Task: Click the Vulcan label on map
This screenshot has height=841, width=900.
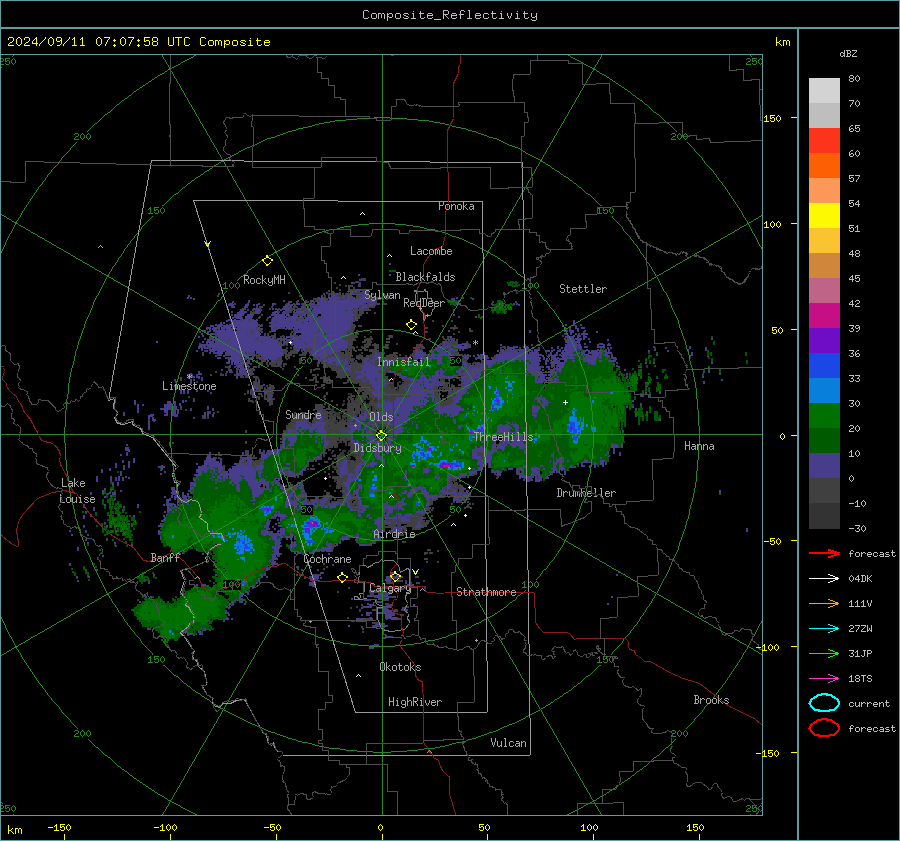Action: point(508,743)
